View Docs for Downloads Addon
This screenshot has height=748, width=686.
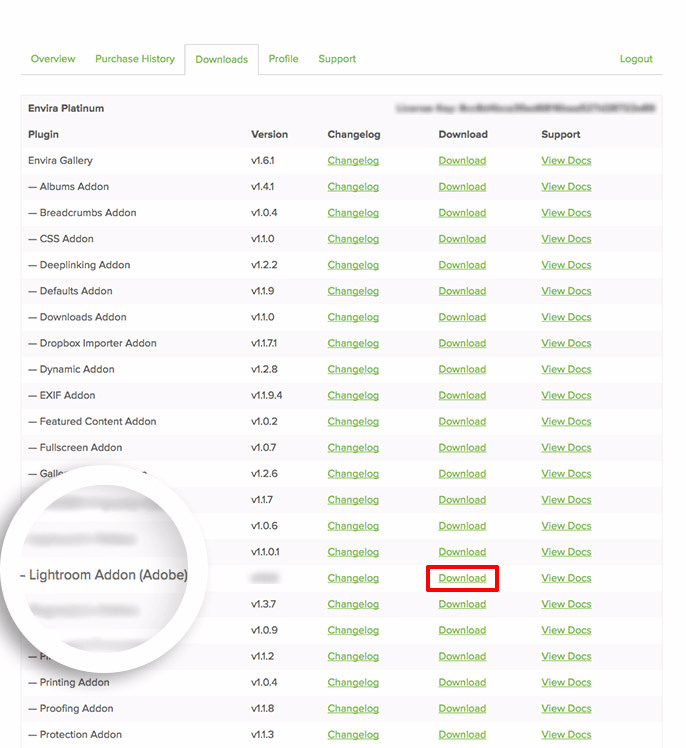(x=566, y=317)
